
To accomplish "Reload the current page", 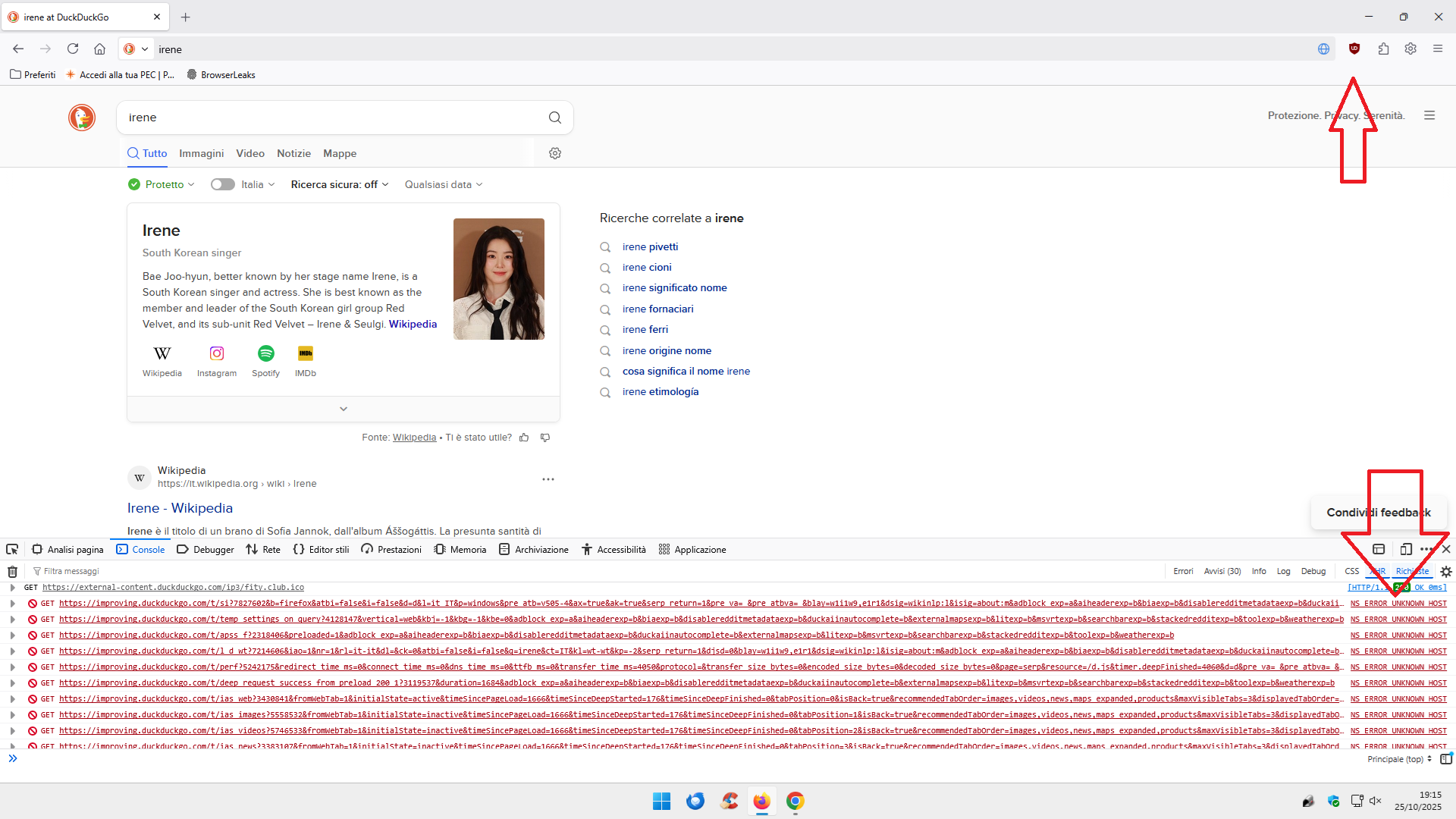I will (73, 49).
